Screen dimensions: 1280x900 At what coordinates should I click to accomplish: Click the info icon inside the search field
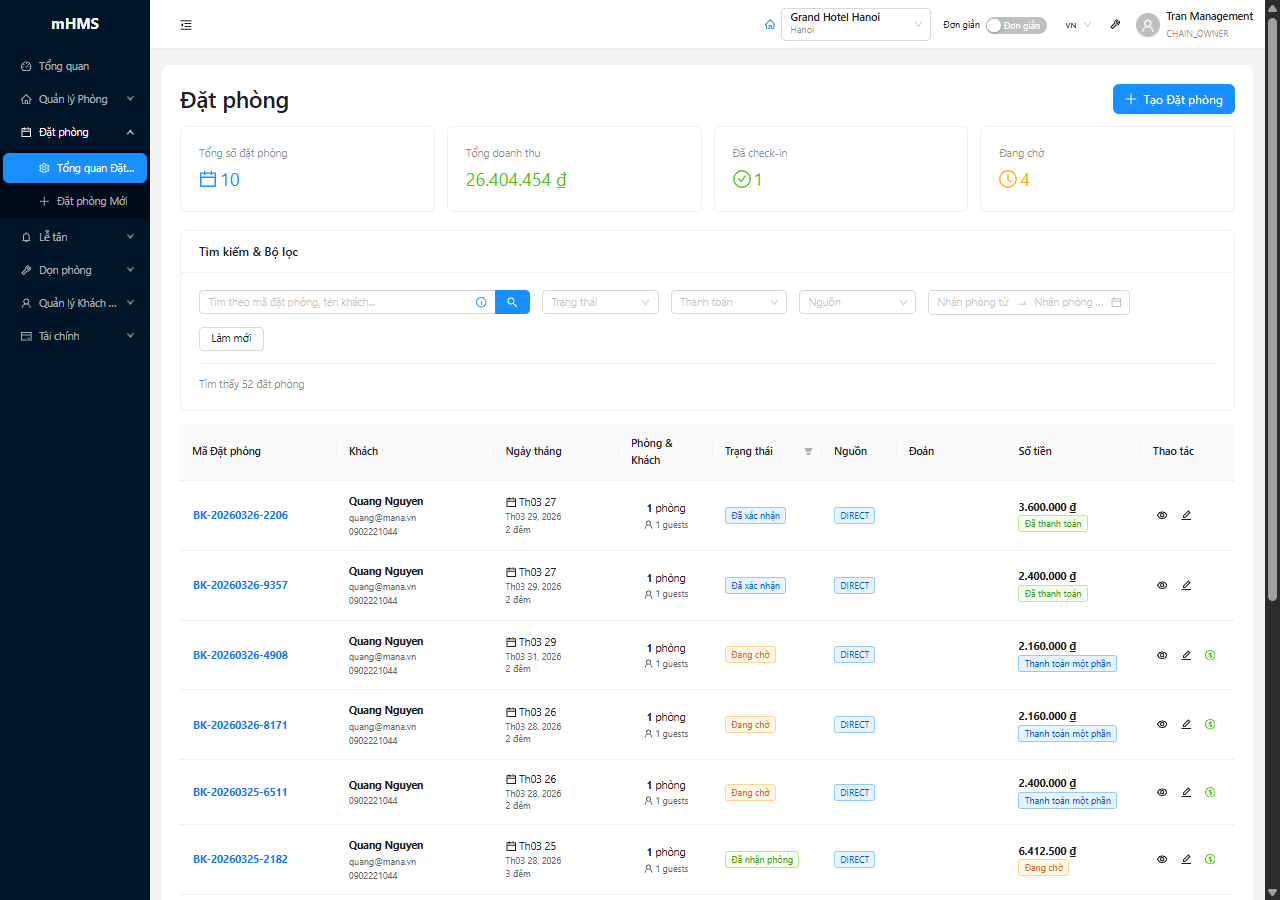pos(481,302)
